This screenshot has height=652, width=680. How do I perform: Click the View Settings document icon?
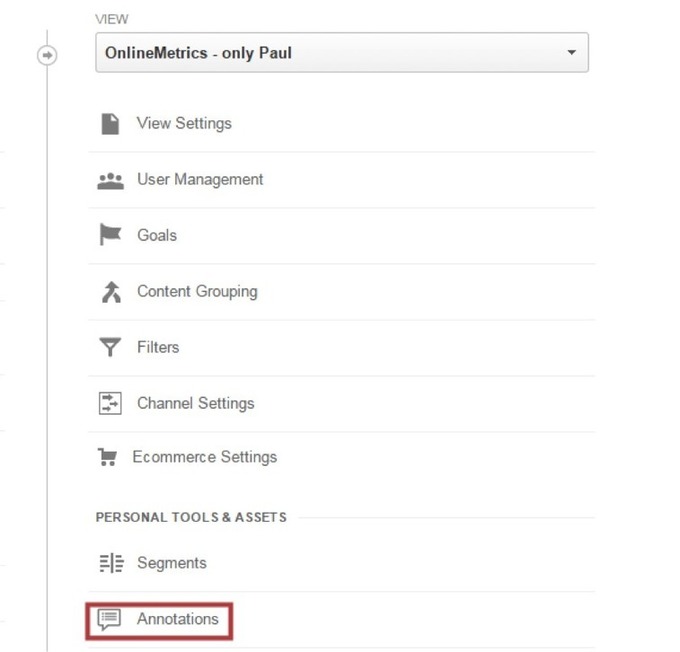click(110, 124)
